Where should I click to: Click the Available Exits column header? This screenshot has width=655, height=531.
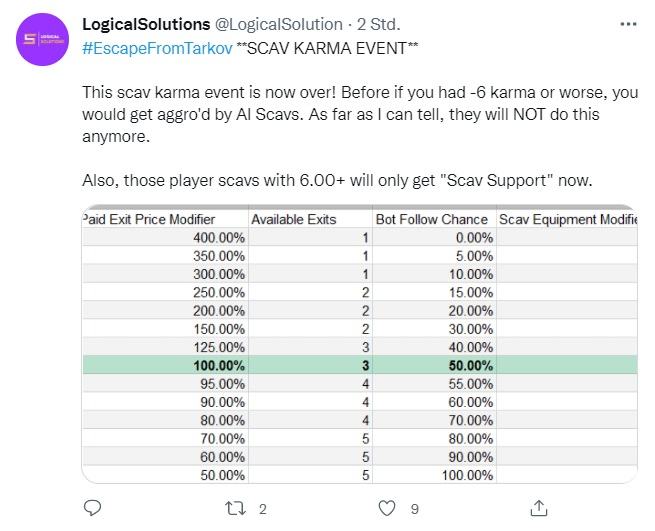click(293, 219)
